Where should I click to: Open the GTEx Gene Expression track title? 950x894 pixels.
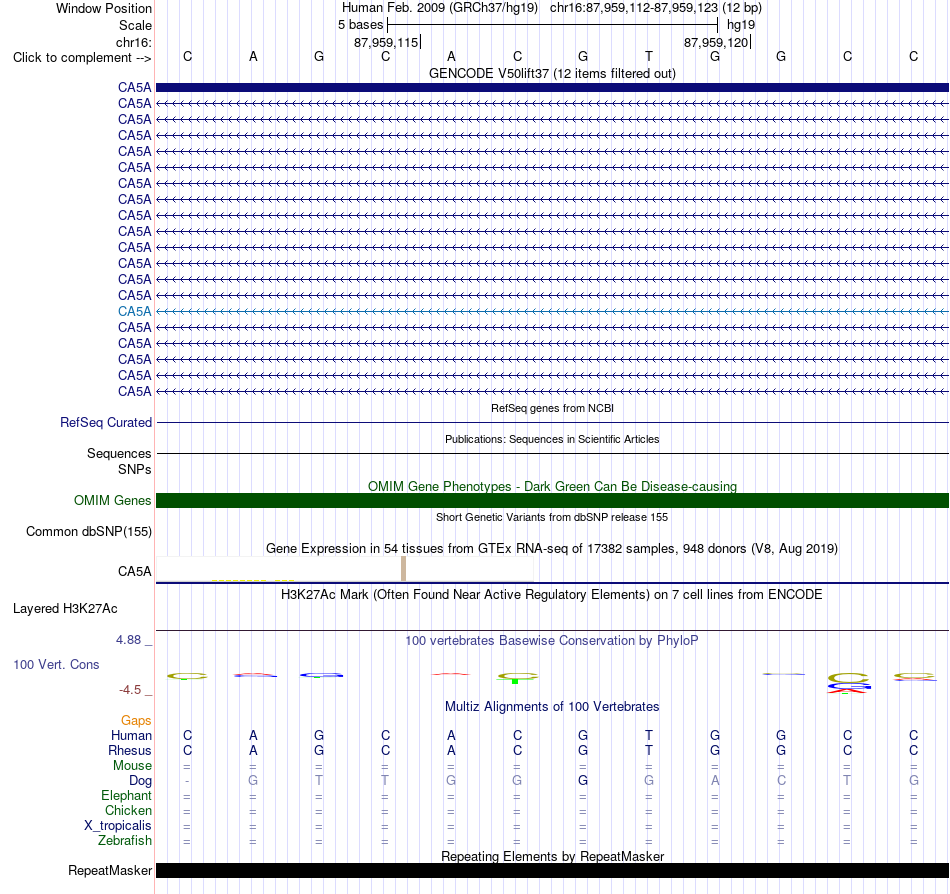[552, 548]
